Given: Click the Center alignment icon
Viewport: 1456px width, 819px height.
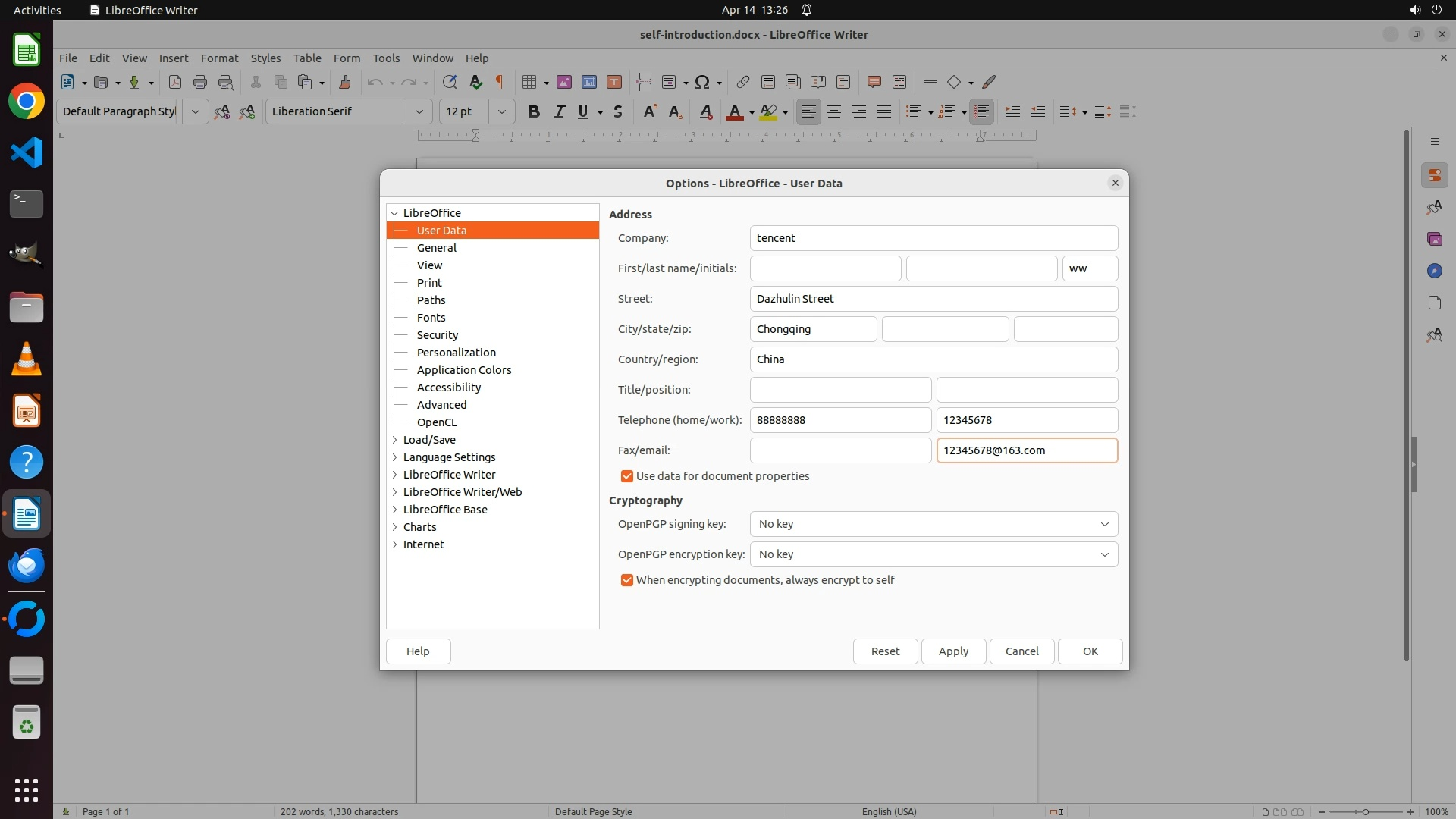Looking at the screenshot, I should tap(833, 111).
